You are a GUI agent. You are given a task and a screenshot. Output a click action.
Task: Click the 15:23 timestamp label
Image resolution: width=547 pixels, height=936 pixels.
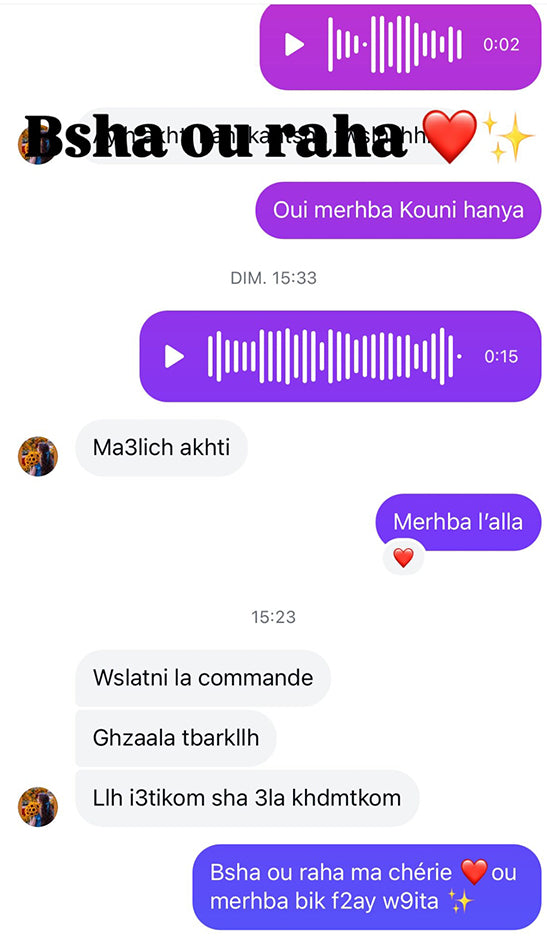coord(274,617)
